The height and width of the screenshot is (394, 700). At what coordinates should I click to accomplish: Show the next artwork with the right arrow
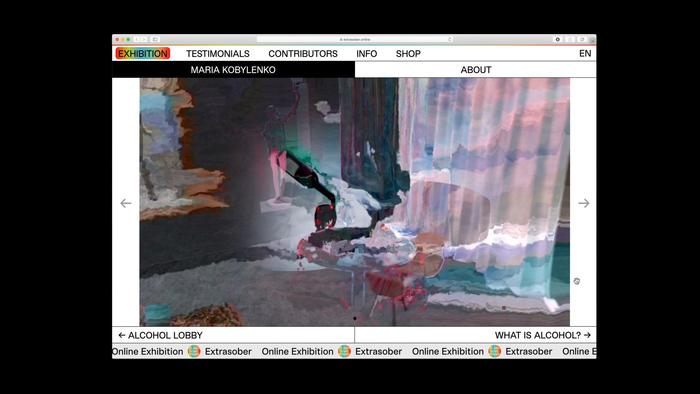tap(583, 203)
